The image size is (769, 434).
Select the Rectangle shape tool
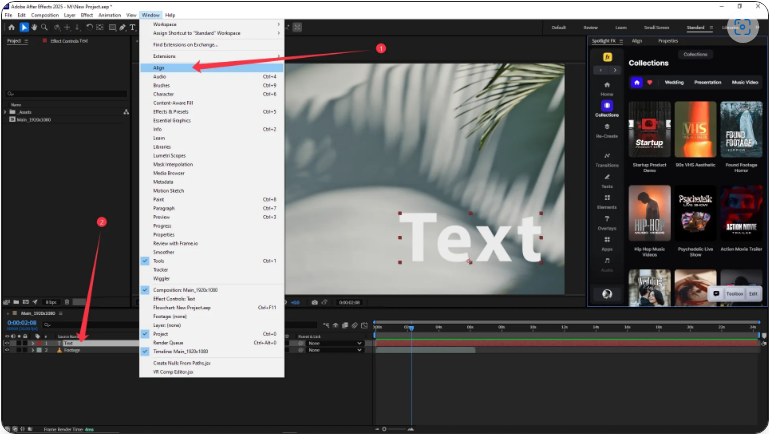click(112, 27)
